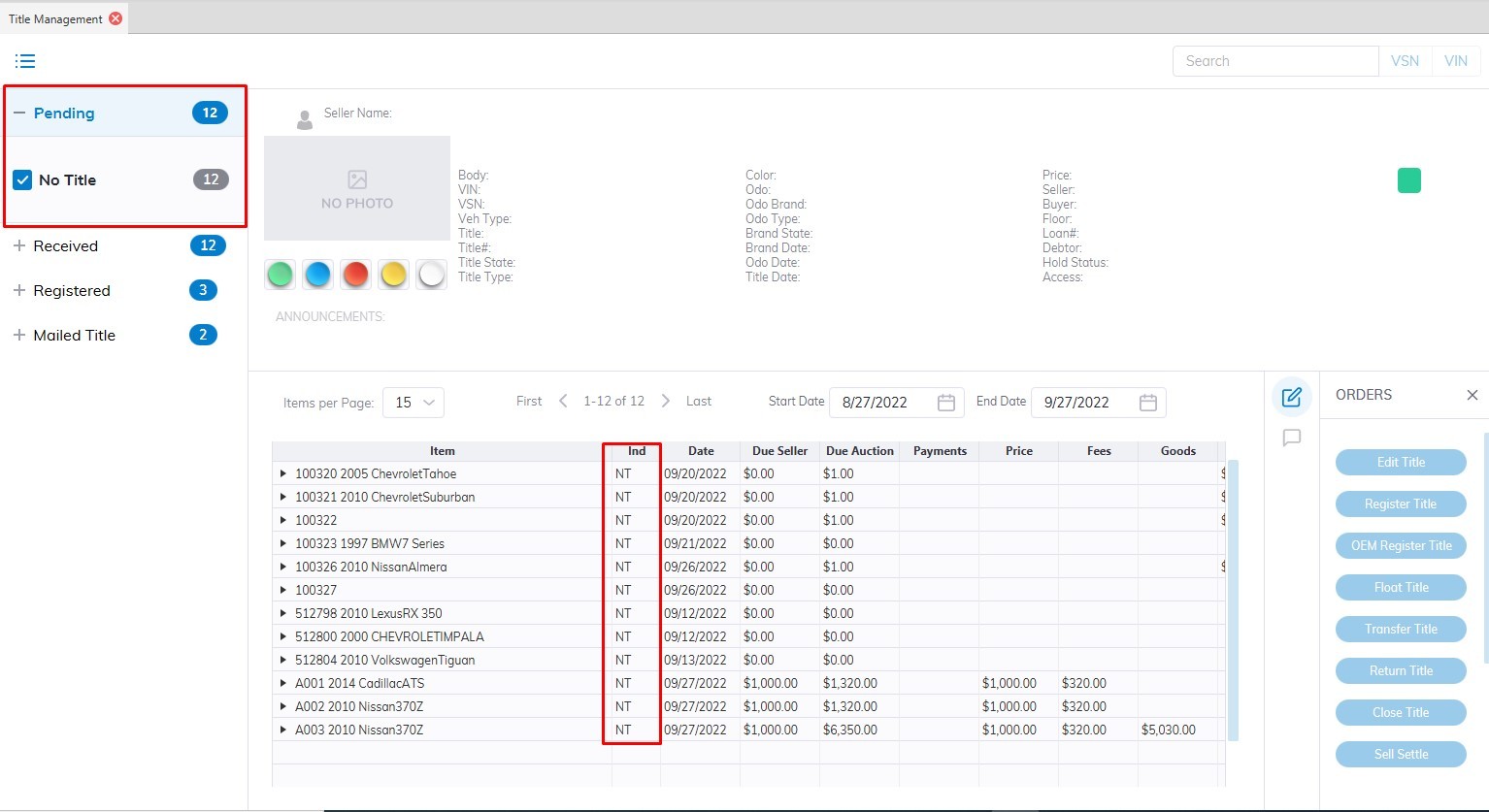Open the comments speech bubble icon

1291,438
